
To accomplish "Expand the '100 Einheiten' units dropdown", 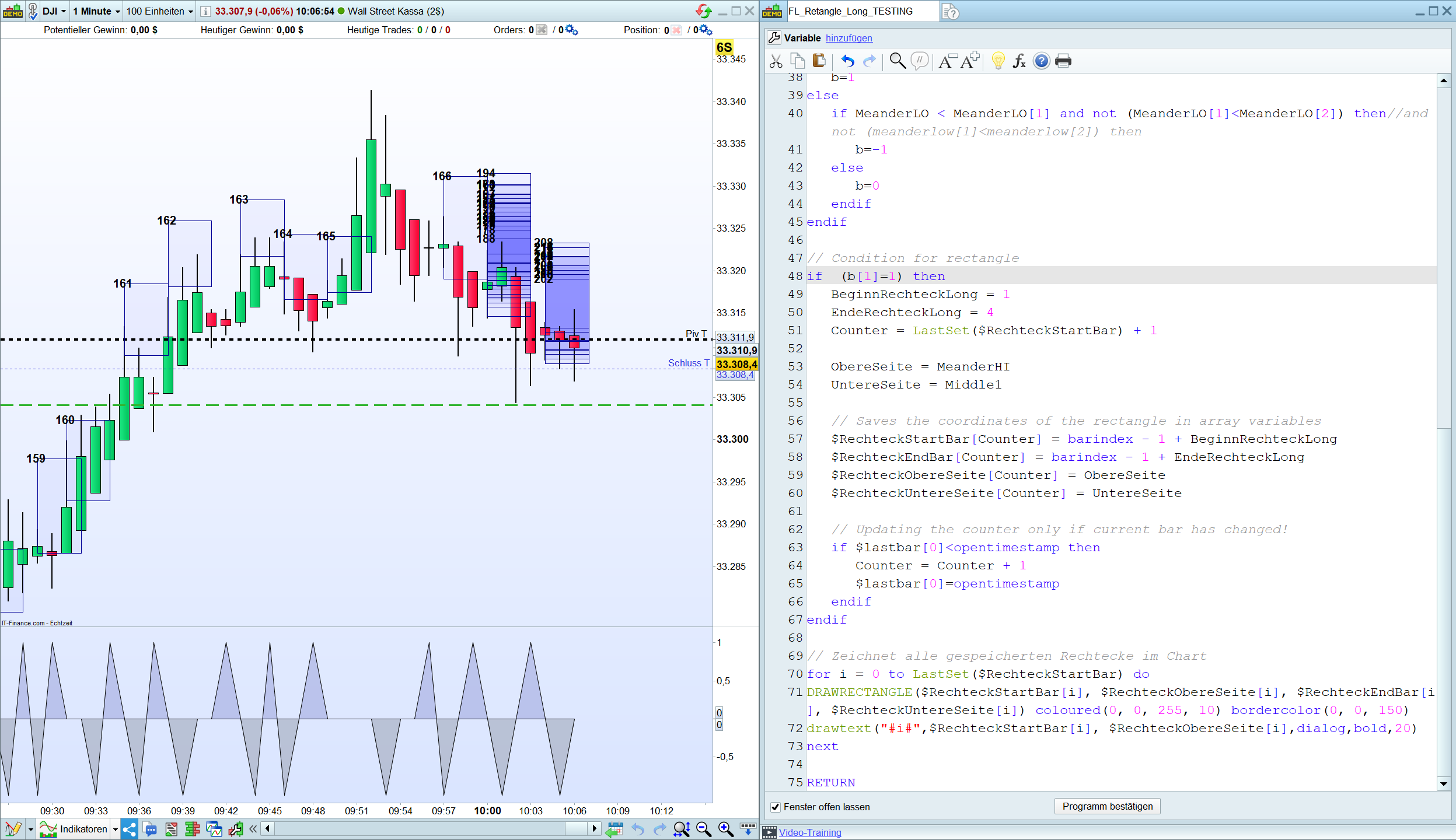I will (x=159, y=11).
